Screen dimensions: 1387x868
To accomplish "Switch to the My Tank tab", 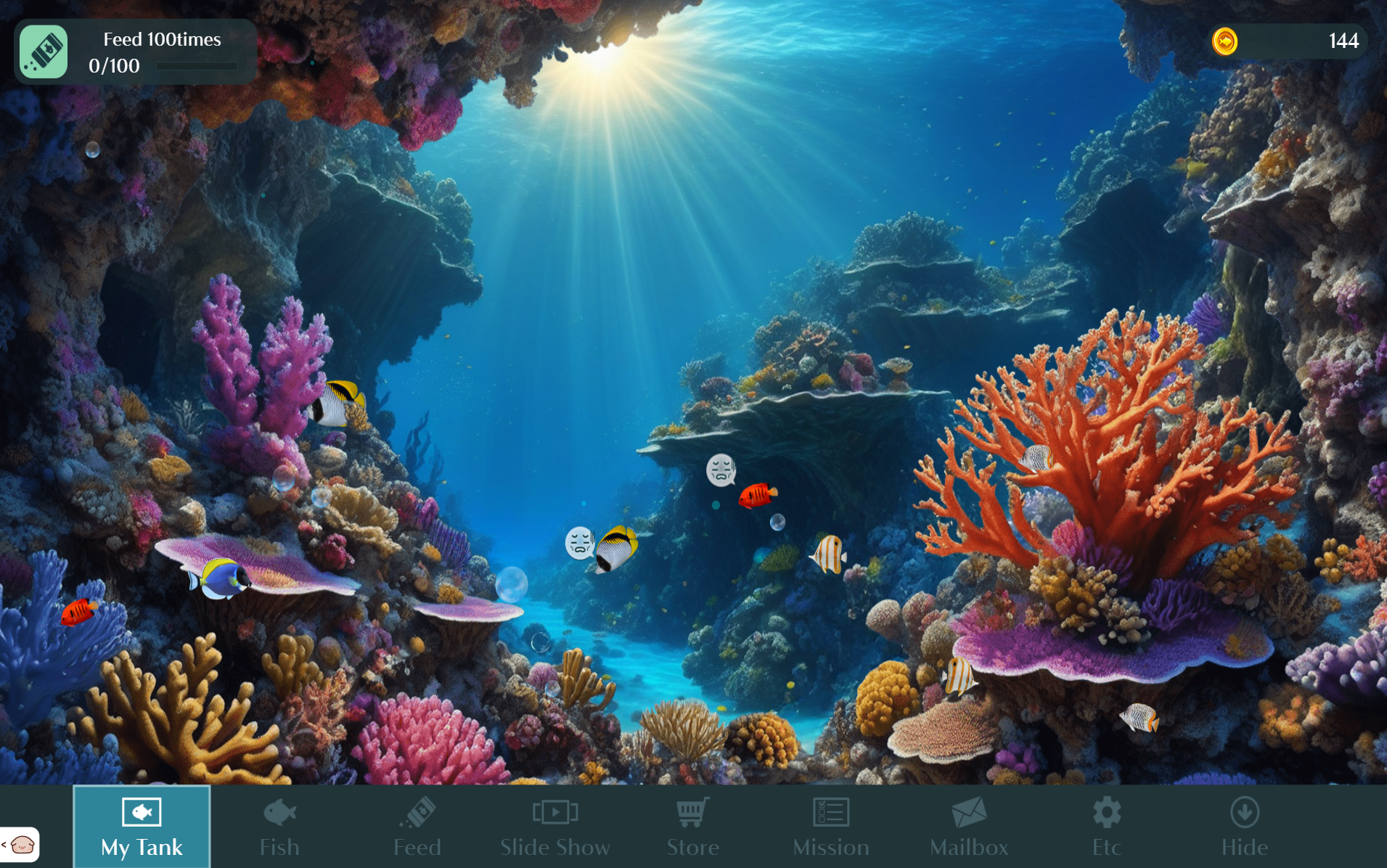I will (142, 826).
